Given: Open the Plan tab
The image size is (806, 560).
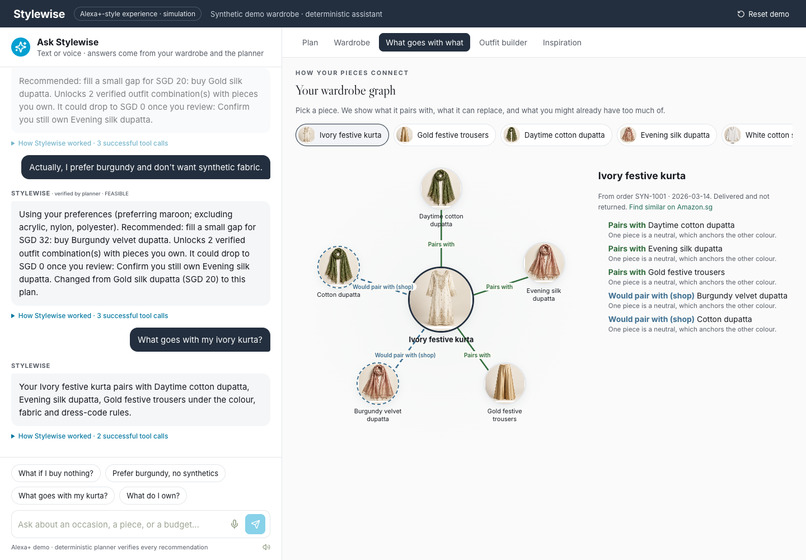Looking at the screenshot, I should click(x=310, y=43).
